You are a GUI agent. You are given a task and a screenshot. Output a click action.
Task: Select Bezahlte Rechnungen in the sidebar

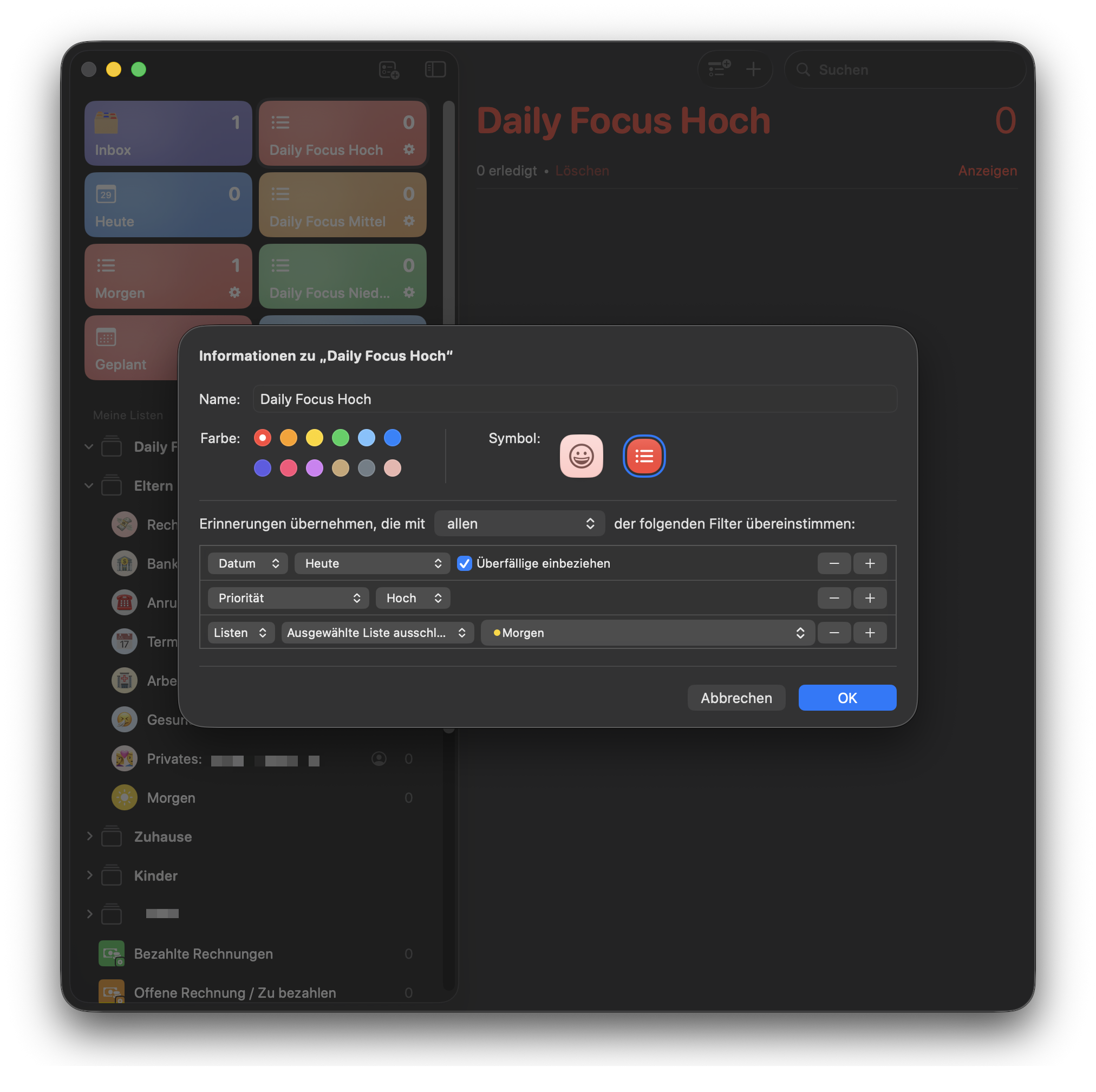click(203, 954)
